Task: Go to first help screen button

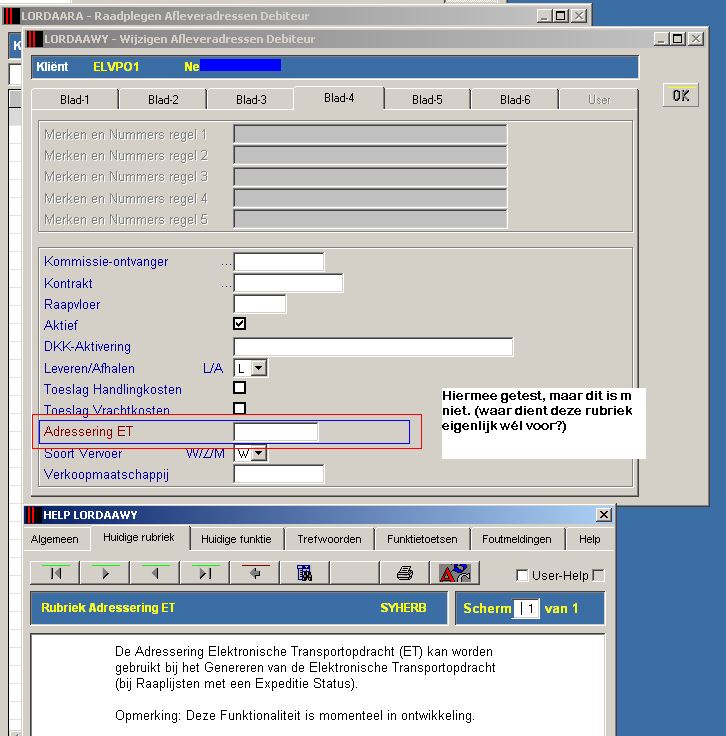Action: click(55, 573)
